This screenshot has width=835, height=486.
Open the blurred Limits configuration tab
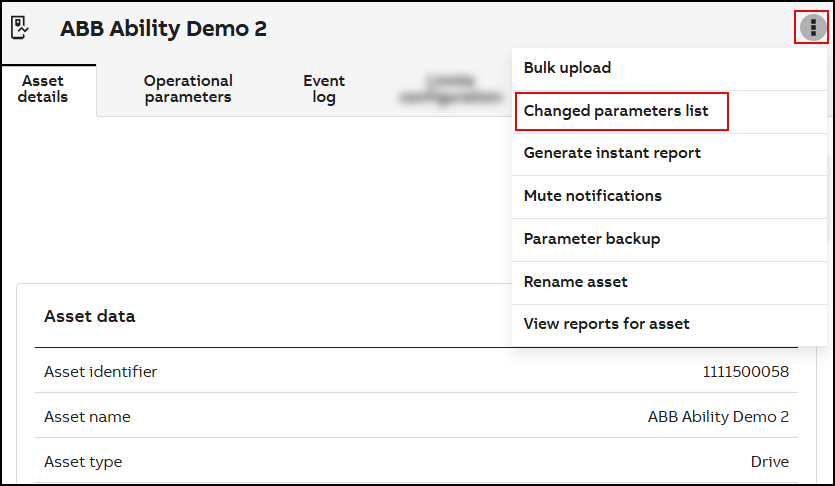coord(449,89)
